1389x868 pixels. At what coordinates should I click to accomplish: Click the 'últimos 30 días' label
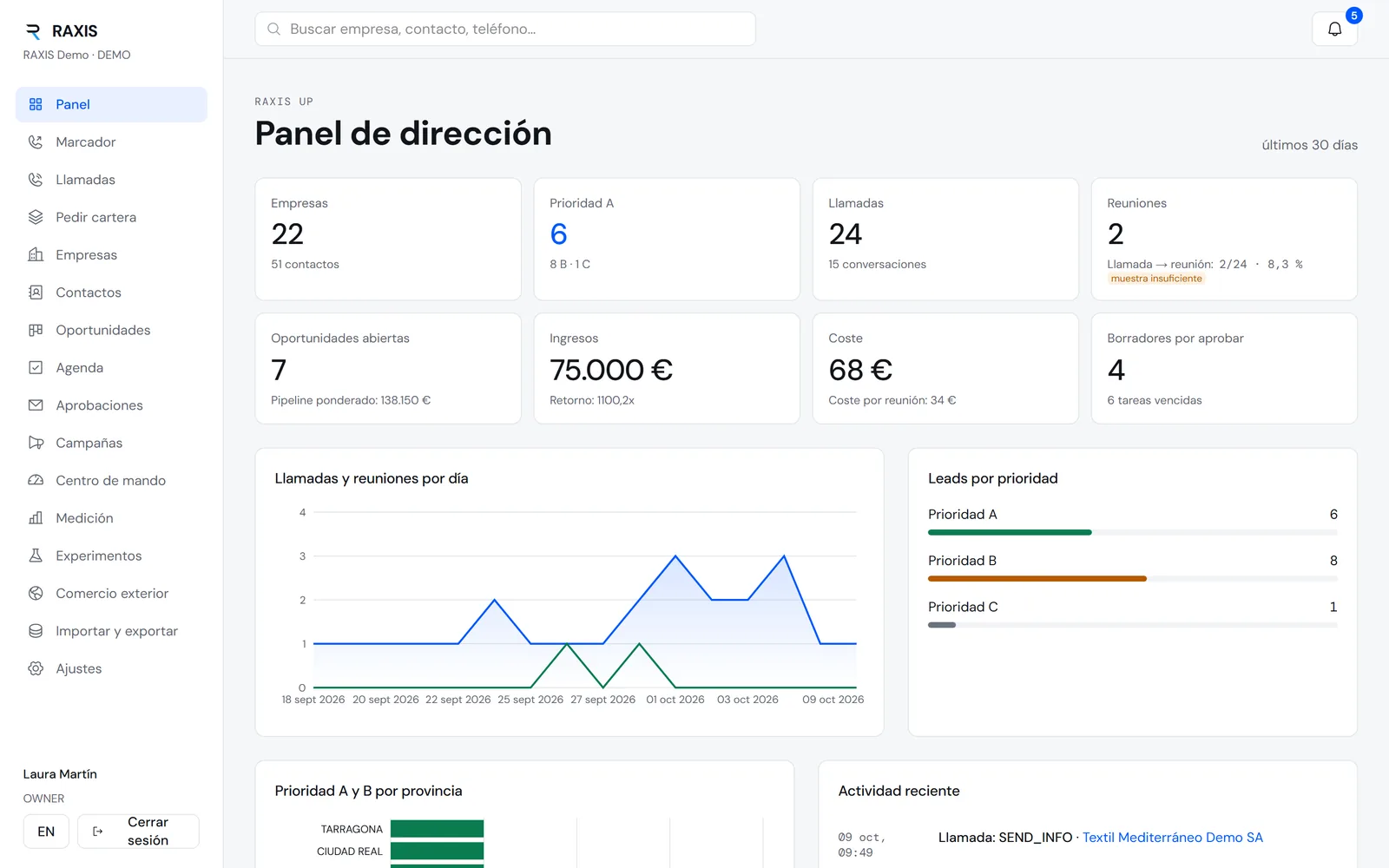pyautogui.click(x=1309, y=145)
